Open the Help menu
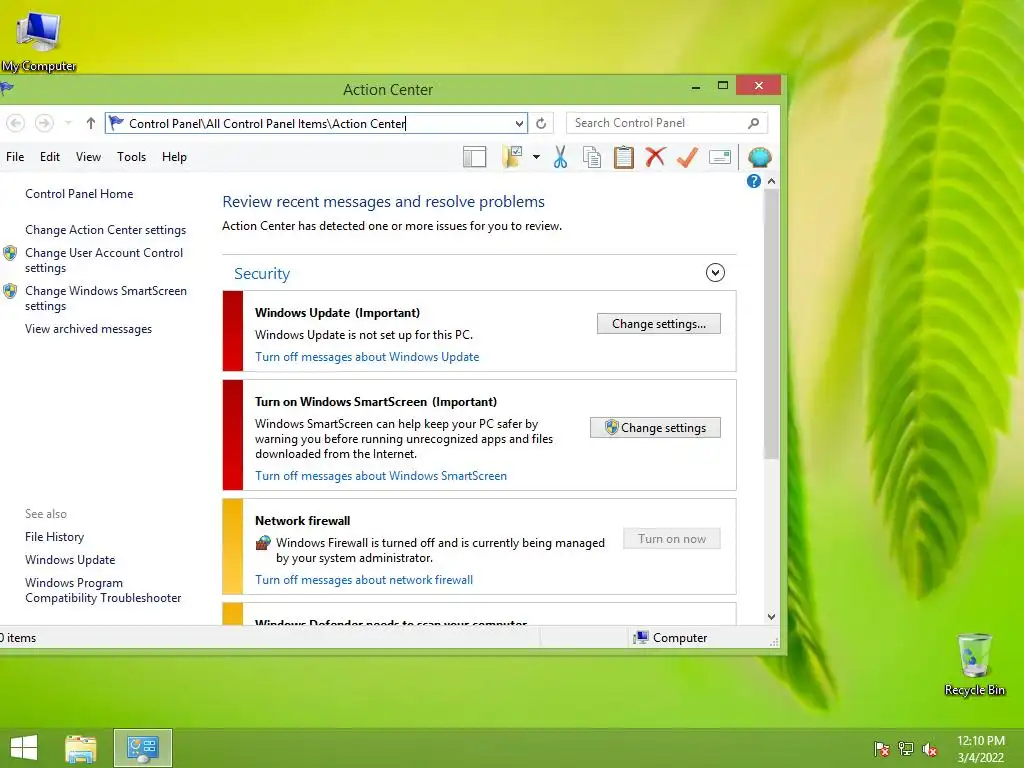 (174, 157)
